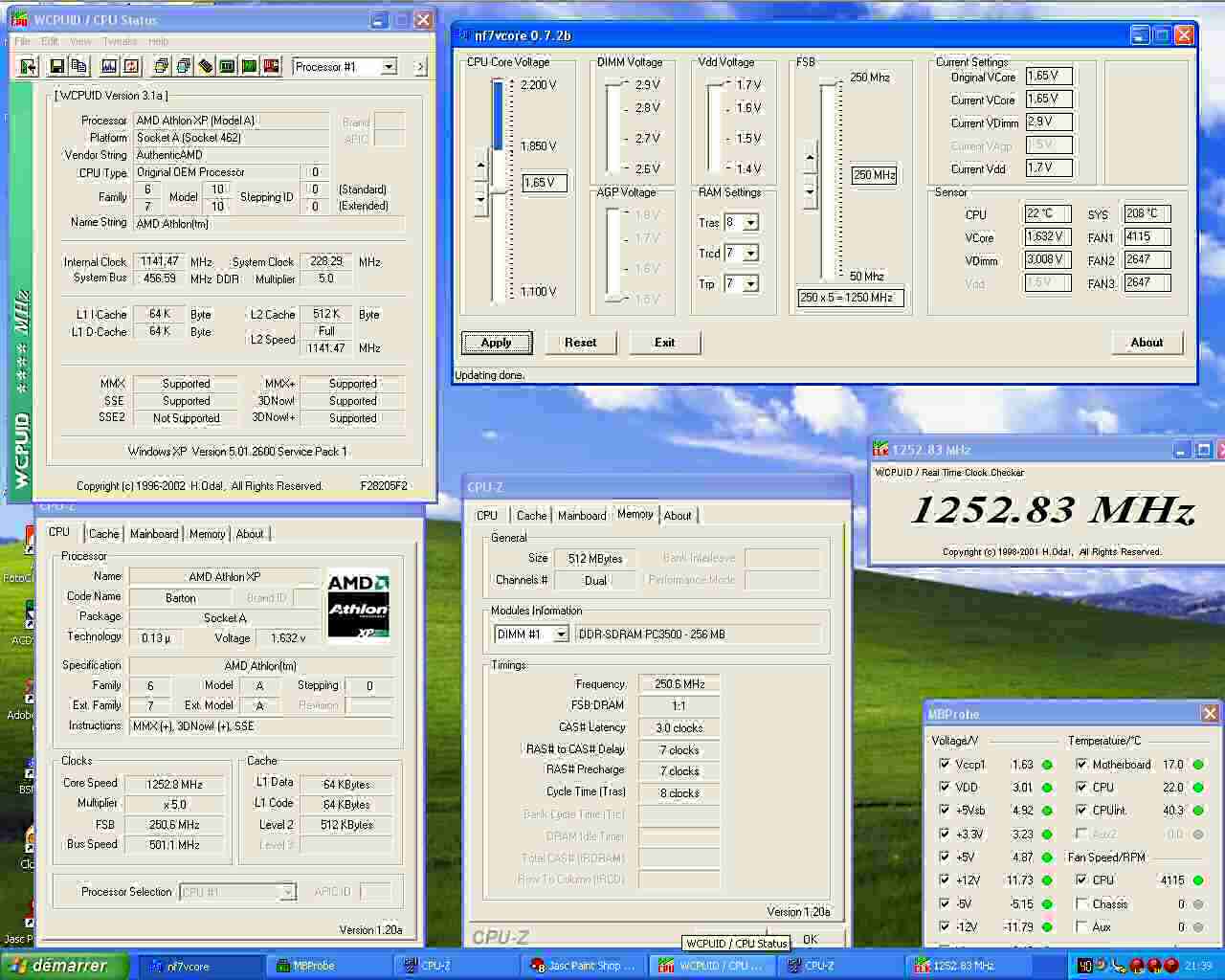
Task: Open the Trcd dropdown in nf7vcore
Action: coord(751,254)
